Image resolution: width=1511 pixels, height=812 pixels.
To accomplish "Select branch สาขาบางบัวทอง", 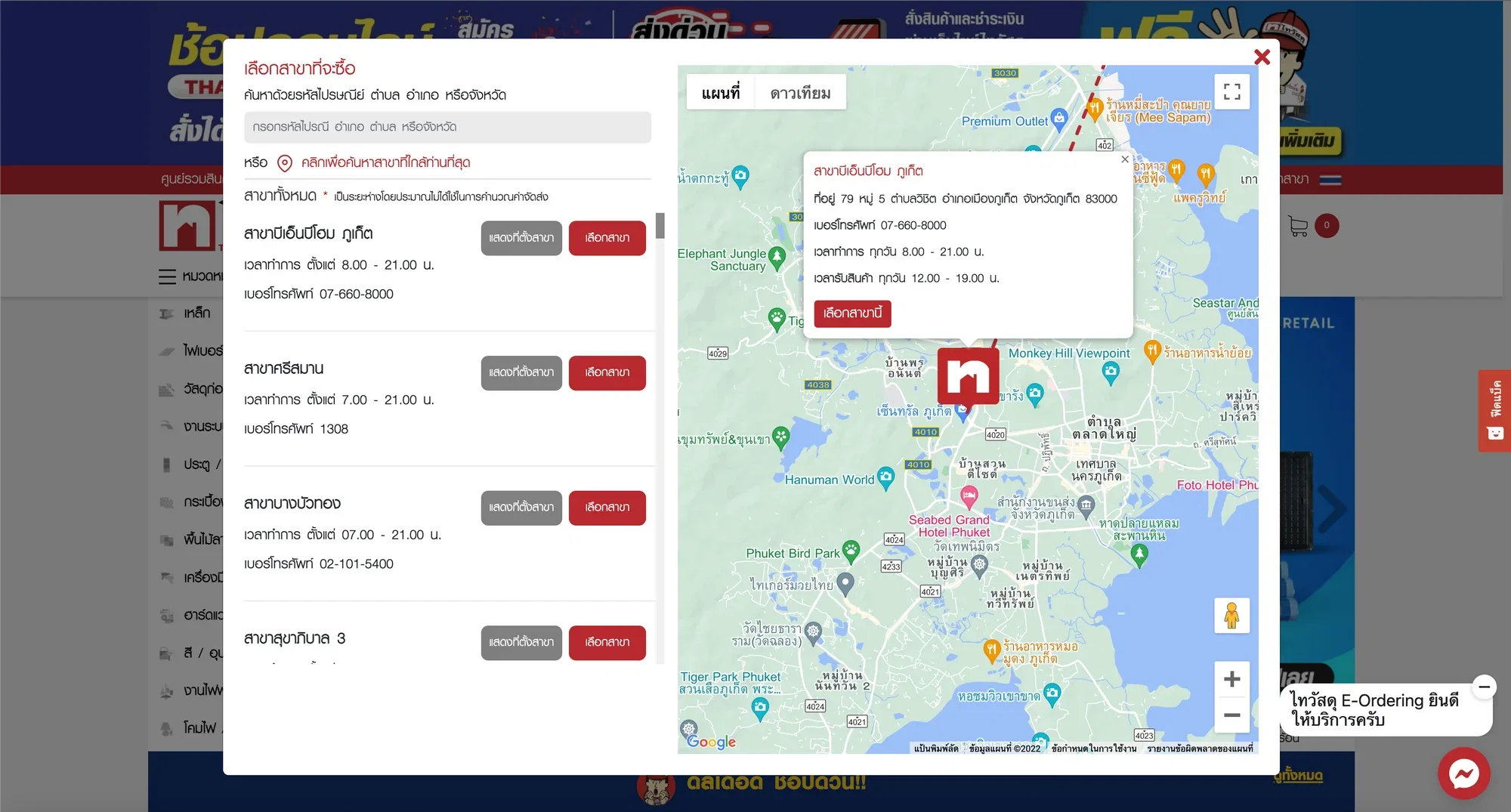I will tap(607, 508).
